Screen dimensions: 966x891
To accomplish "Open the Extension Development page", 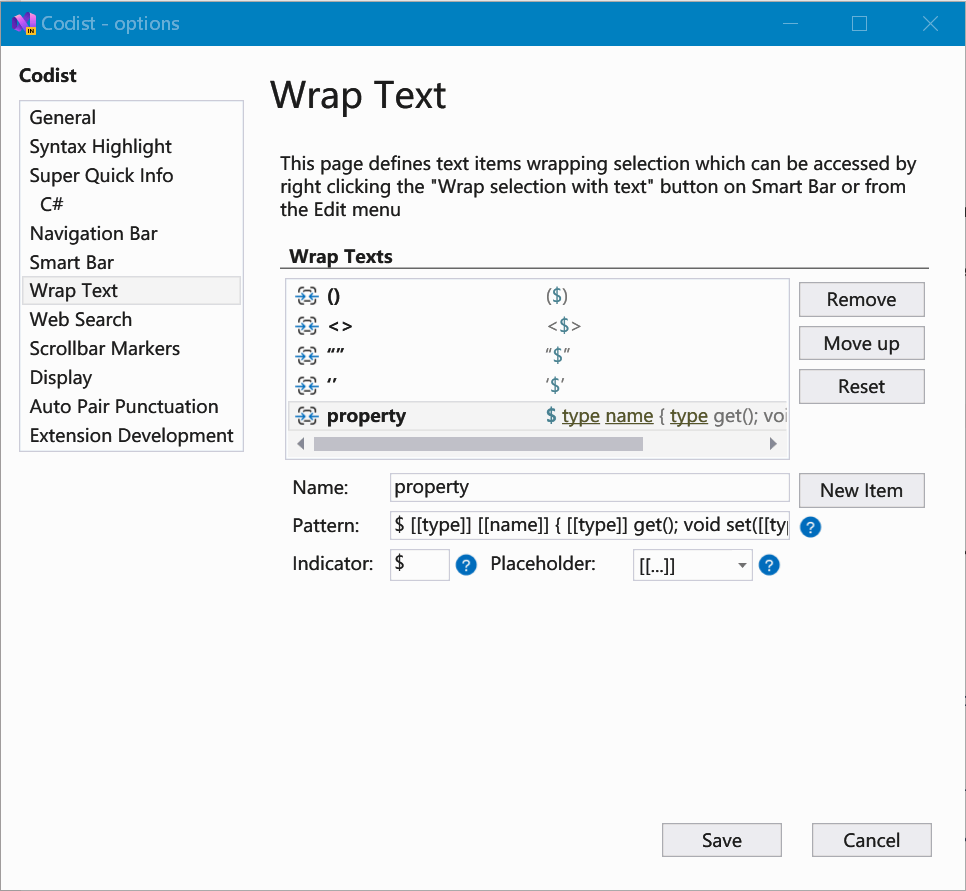I will coord(131,435).
